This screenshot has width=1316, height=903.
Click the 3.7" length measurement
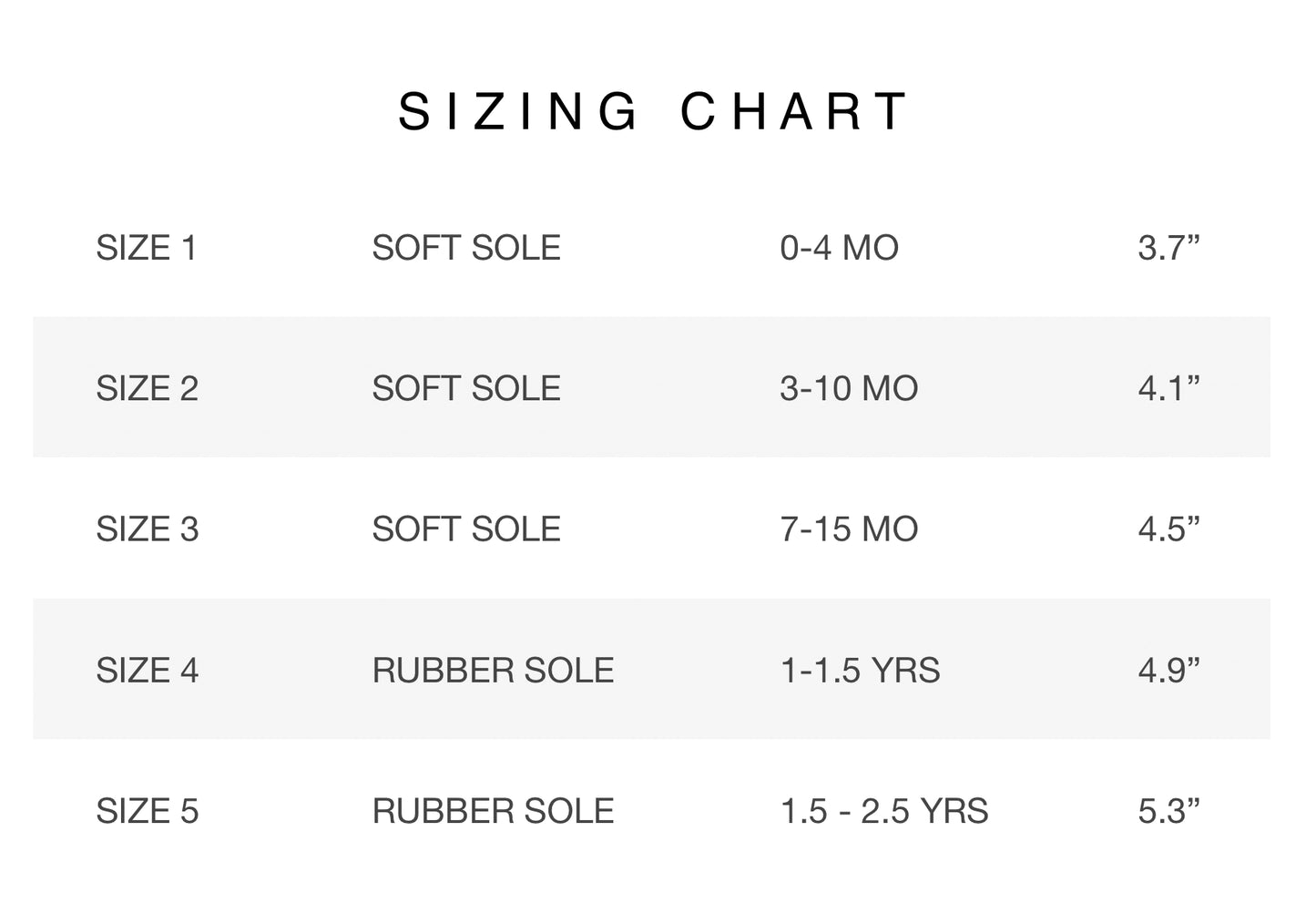[1168, 248]
